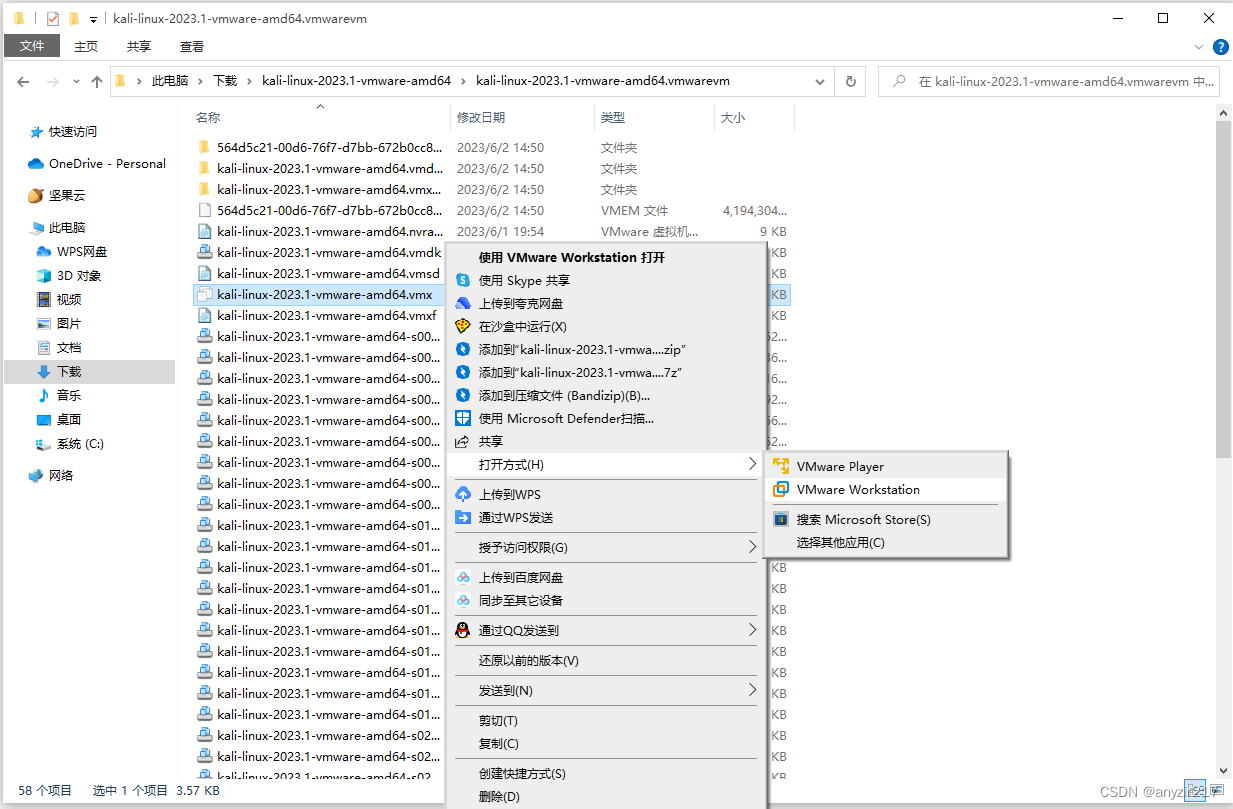Open the 文件 ribbon tab

(32, 46)
